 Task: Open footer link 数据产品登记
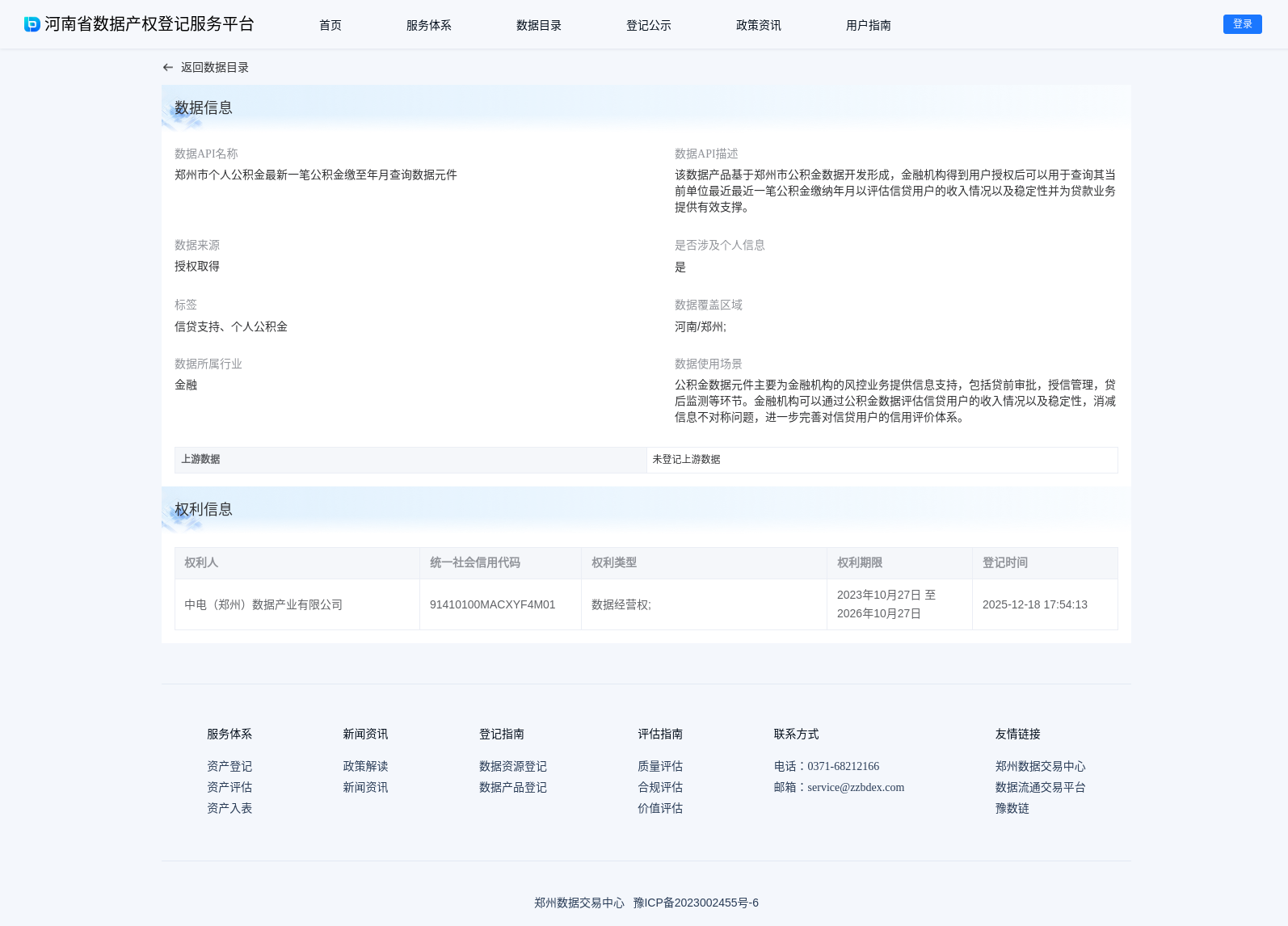tap(513, 787)
